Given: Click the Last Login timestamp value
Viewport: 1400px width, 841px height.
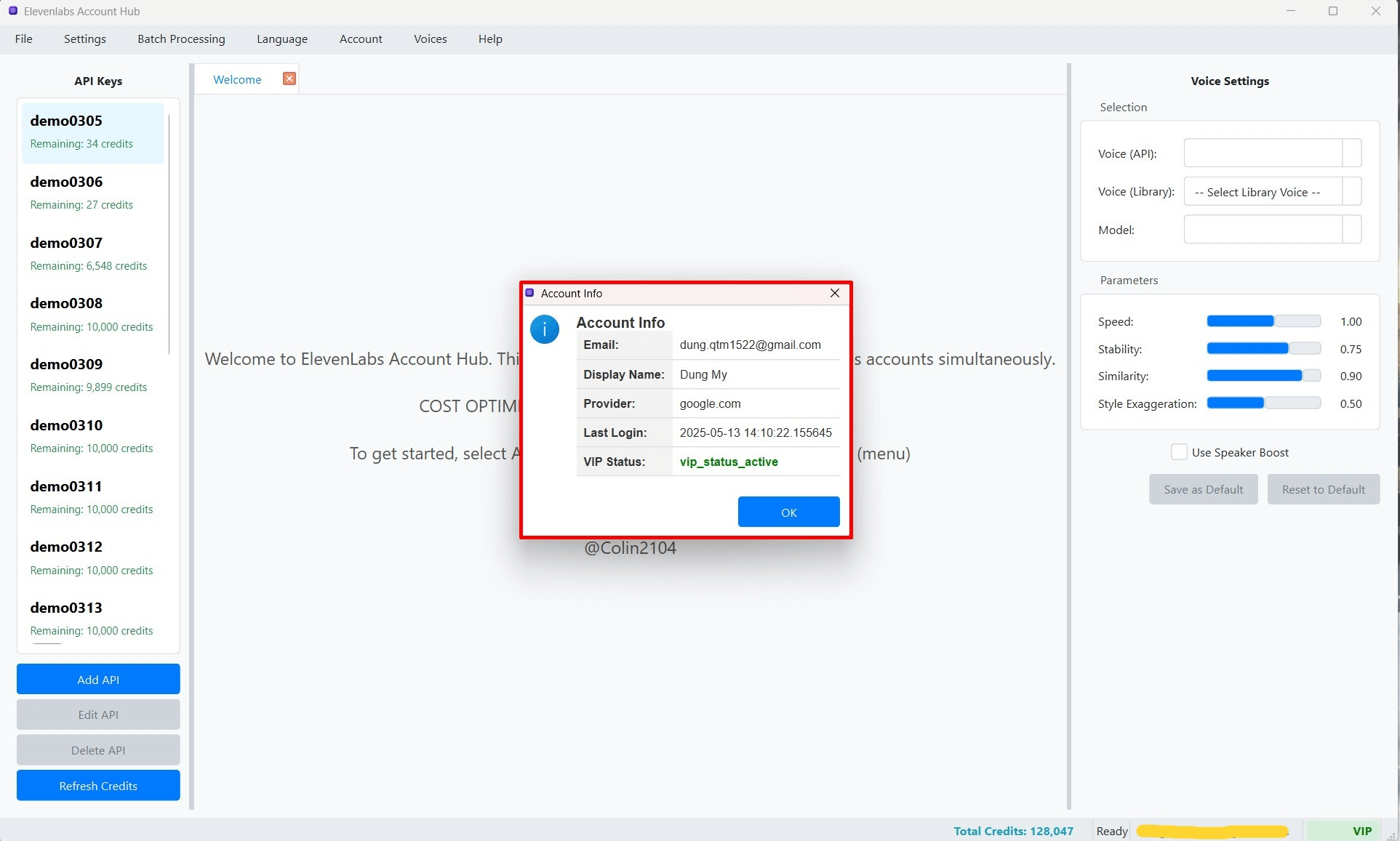Looking at the screenshot, I should pyautogui.click(x=756, y=432).
